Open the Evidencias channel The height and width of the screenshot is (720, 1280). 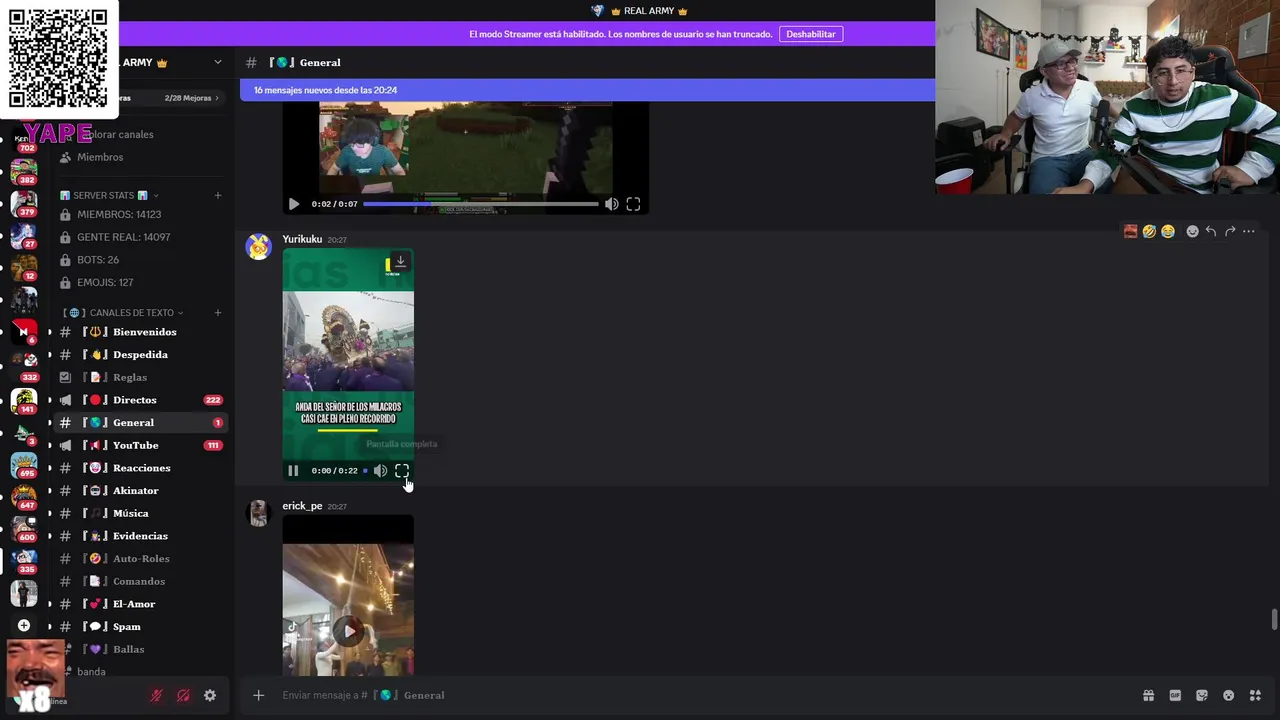tap(140, 536)
